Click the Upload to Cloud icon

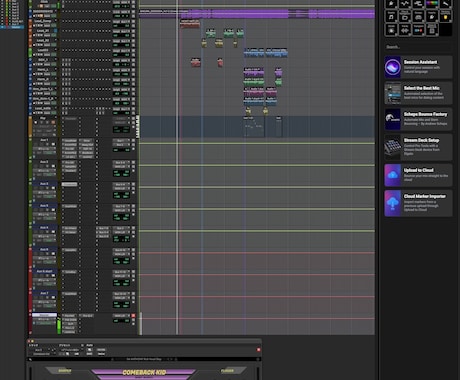[x=393, y=175]
